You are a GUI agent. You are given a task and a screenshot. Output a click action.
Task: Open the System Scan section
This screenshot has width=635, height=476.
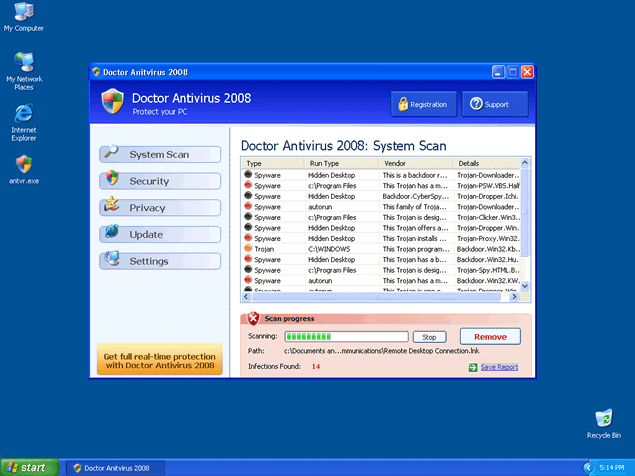click(x=160, y=154)
